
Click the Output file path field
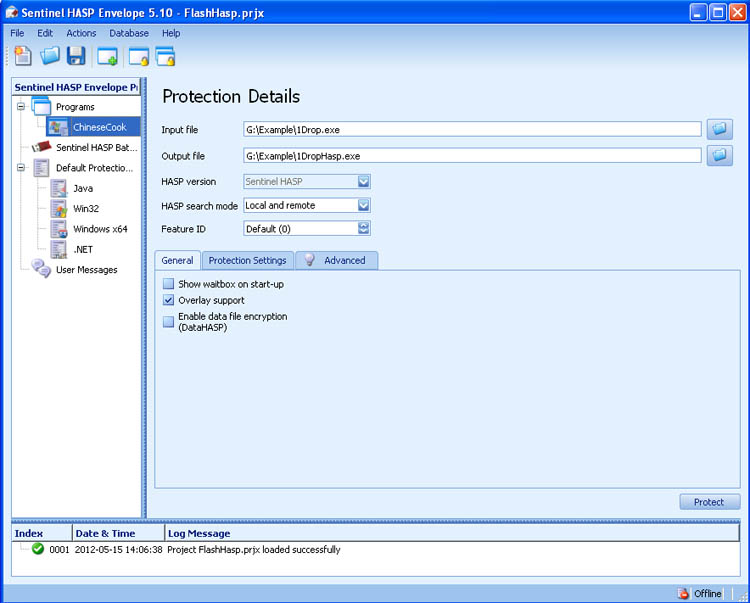pos(472,156)
